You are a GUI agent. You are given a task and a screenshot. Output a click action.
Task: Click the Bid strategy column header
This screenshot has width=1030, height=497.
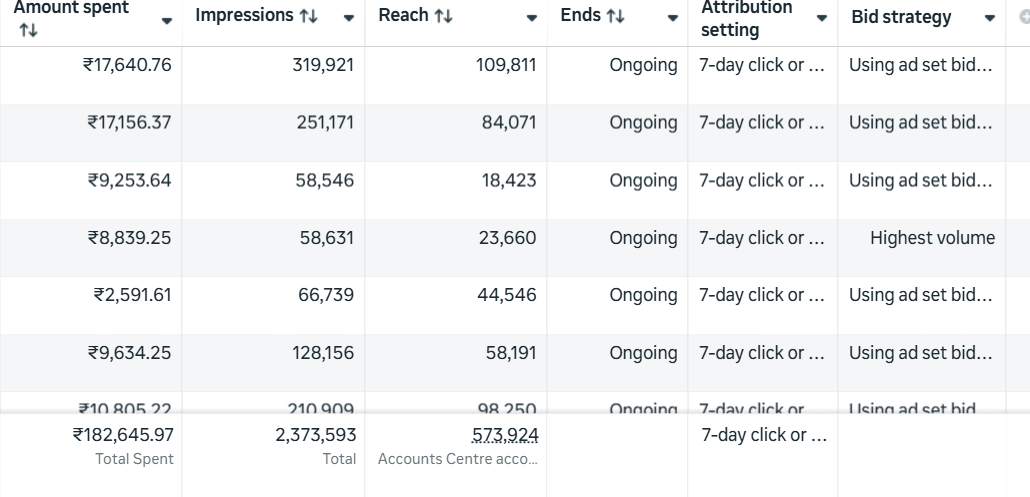(901, 18)
